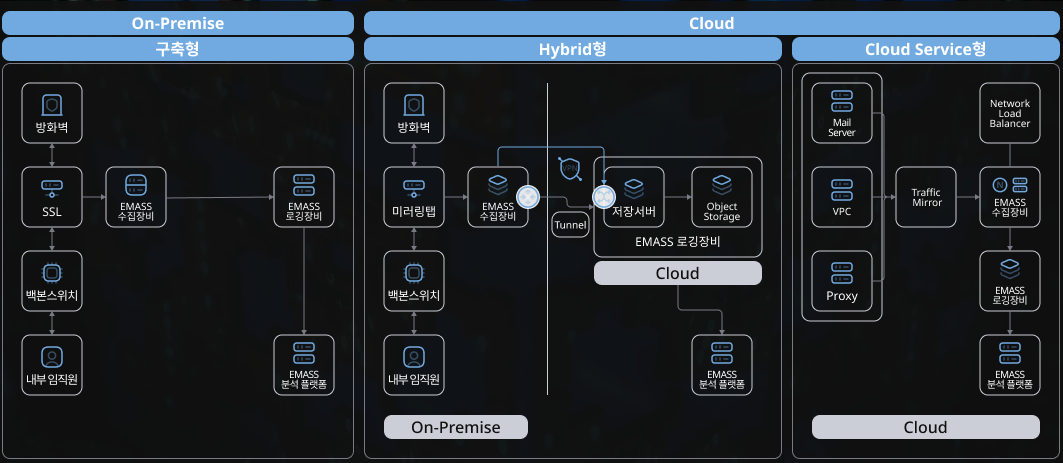Select the Mail Server icon
The height and width of the screenshot is (463, 1063).
(x=841, y=102)
